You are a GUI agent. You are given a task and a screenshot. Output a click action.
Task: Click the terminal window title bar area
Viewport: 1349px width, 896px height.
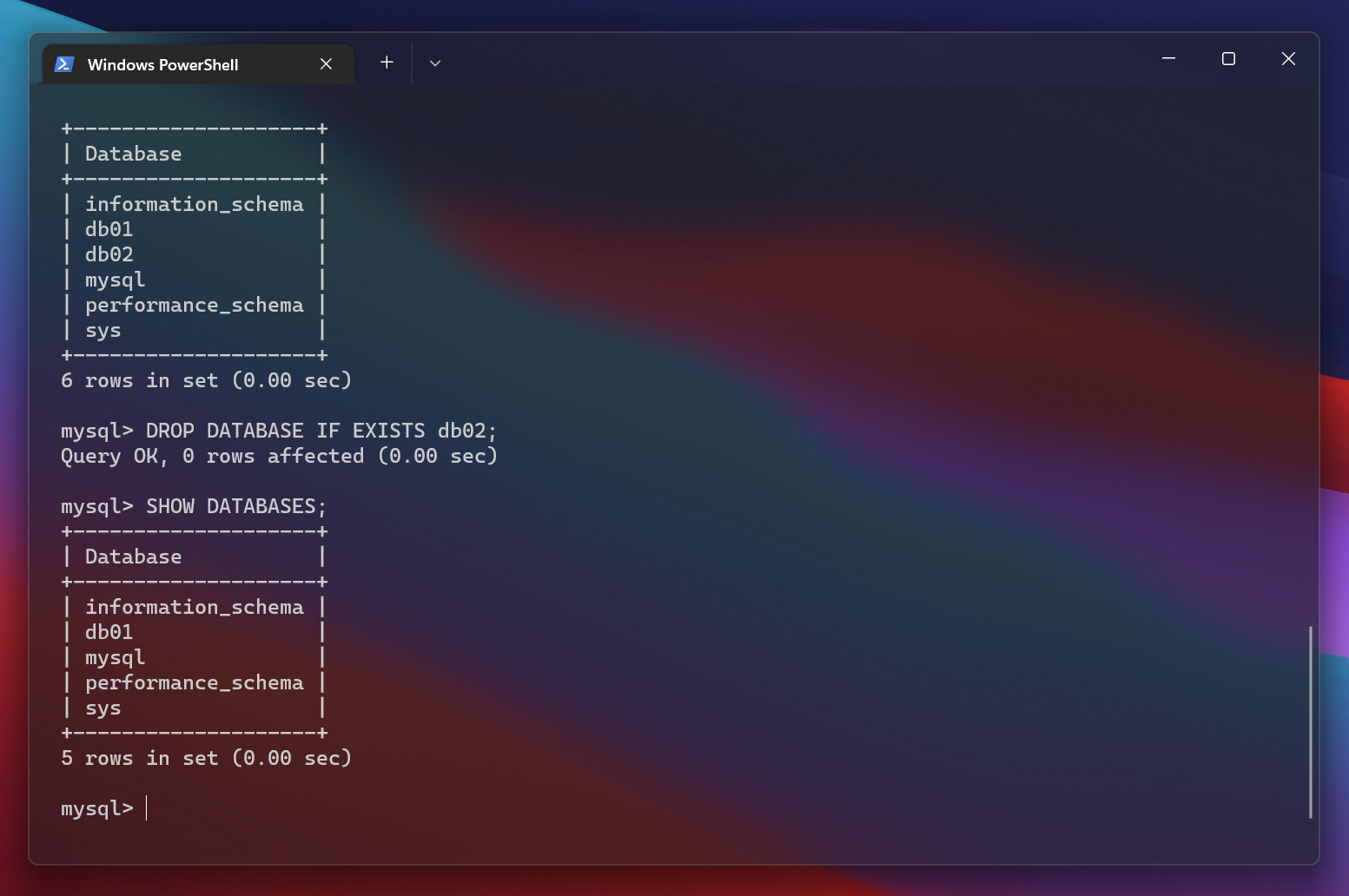(x=782, y=61)
